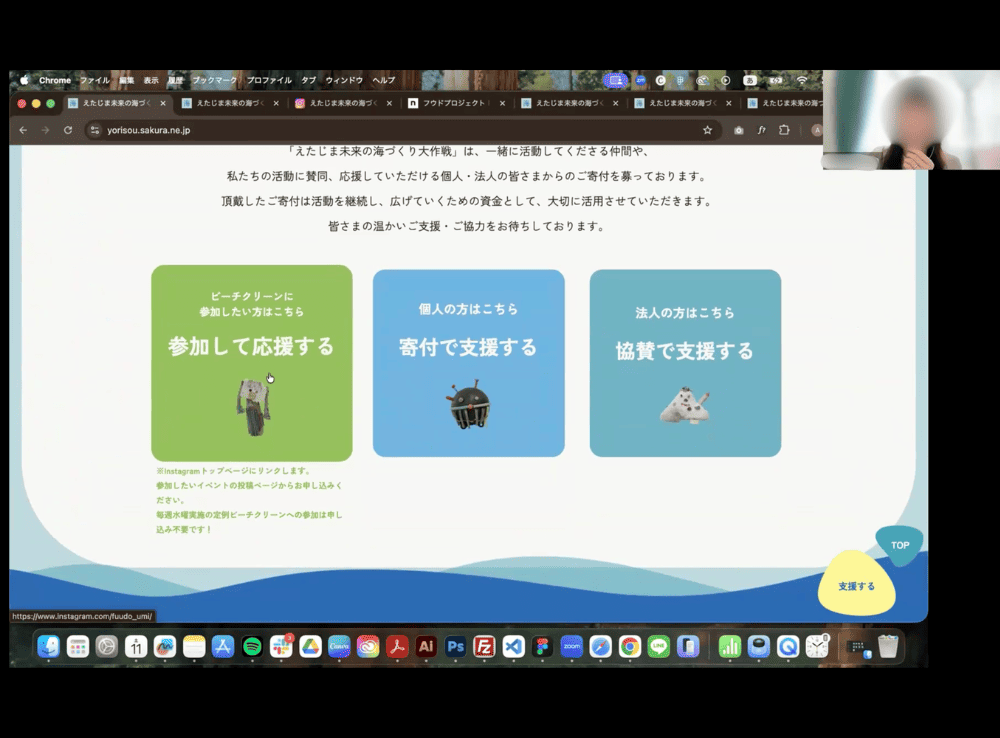Open the blue 寄付で支援する card
The image size is (1000, 738).
point(469,363)
